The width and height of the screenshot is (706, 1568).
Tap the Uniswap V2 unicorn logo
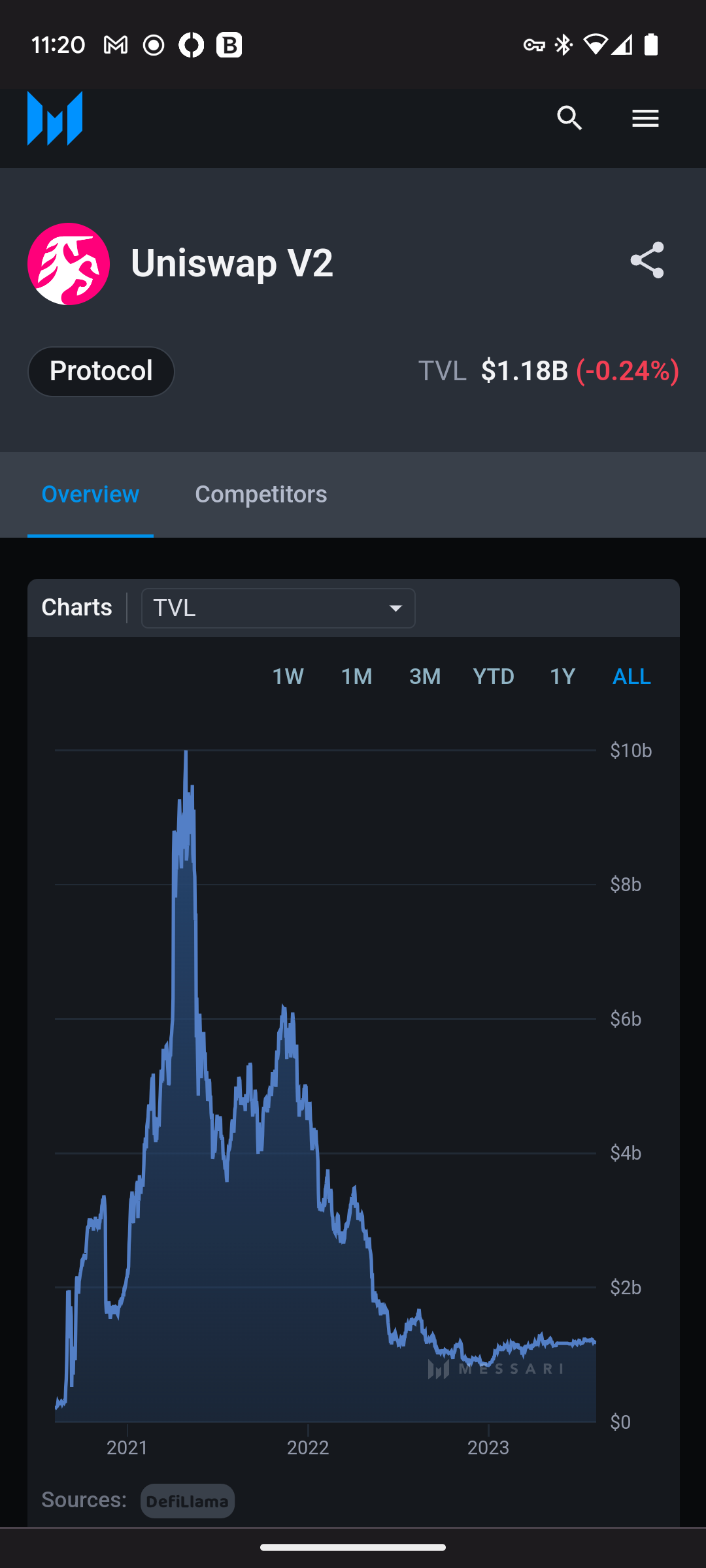[69, 264]
